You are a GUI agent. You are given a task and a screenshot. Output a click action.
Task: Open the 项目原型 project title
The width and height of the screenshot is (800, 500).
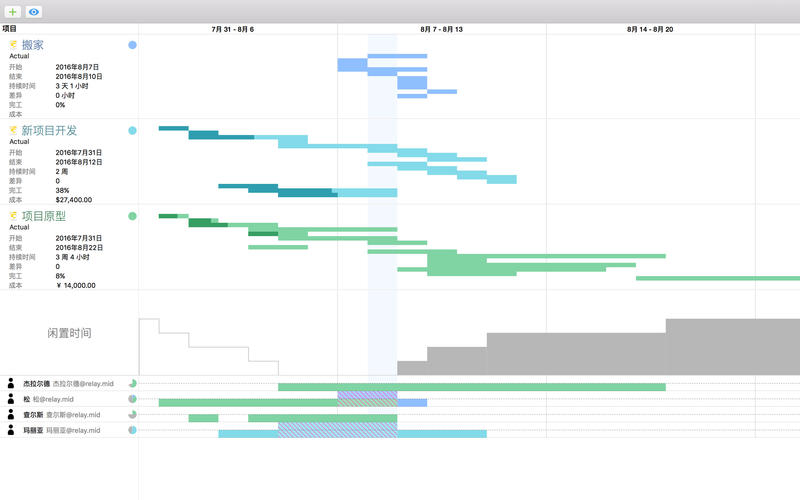44,216
